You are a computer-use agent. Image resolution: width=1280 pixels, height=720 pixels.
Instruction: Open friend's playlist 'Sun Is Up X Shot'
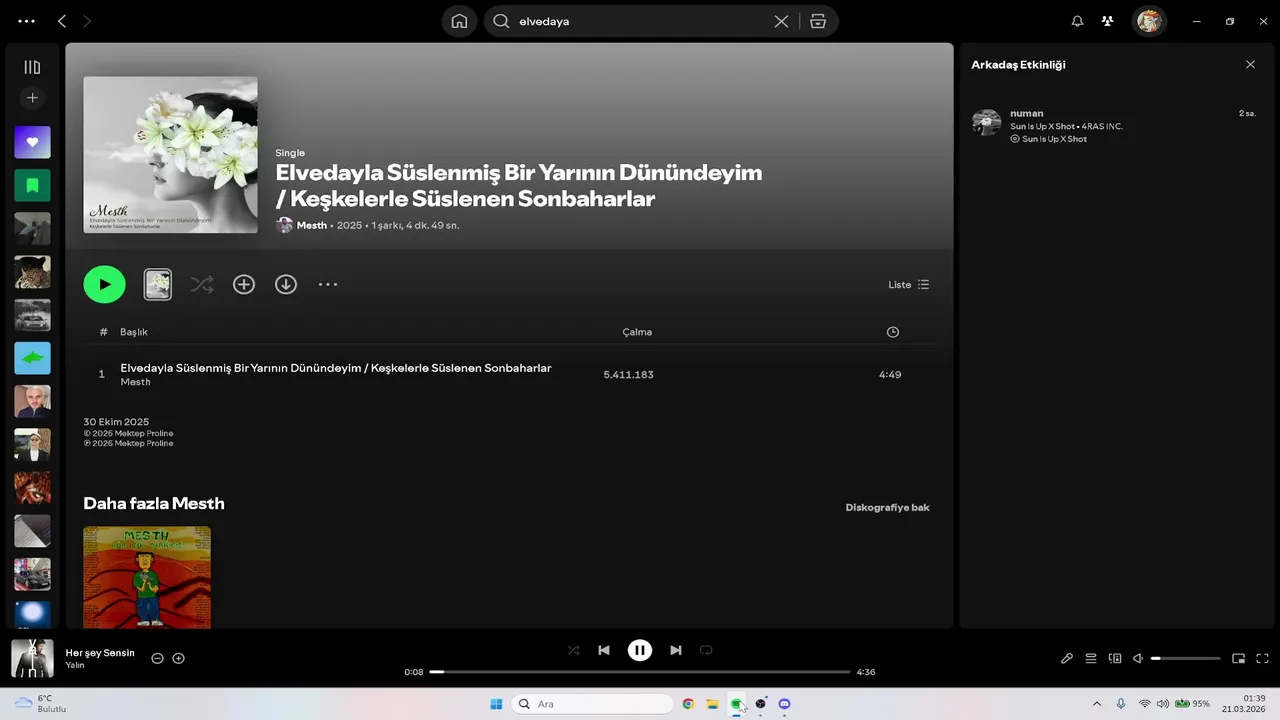(x=1054, y=139)
